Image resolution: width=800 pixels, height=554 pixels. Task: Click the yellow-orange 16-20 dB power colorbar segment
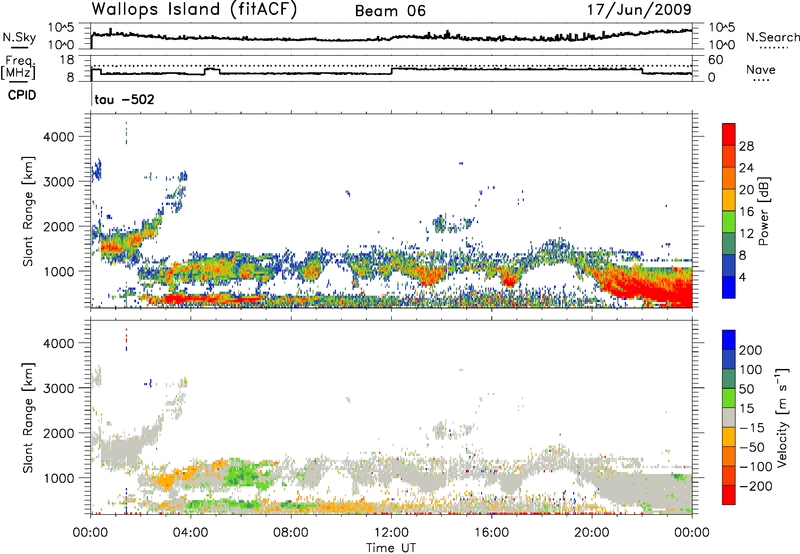click(x=729, y=199)
